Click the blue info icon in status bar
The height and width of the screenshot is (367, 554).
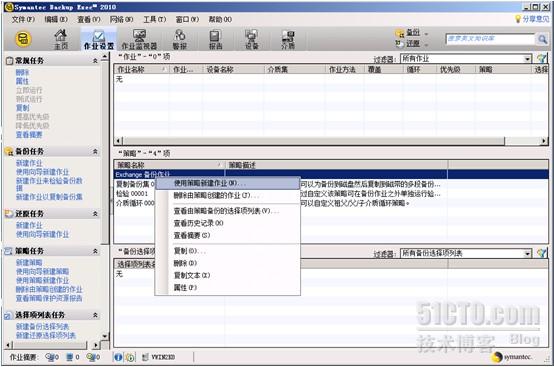118,357
